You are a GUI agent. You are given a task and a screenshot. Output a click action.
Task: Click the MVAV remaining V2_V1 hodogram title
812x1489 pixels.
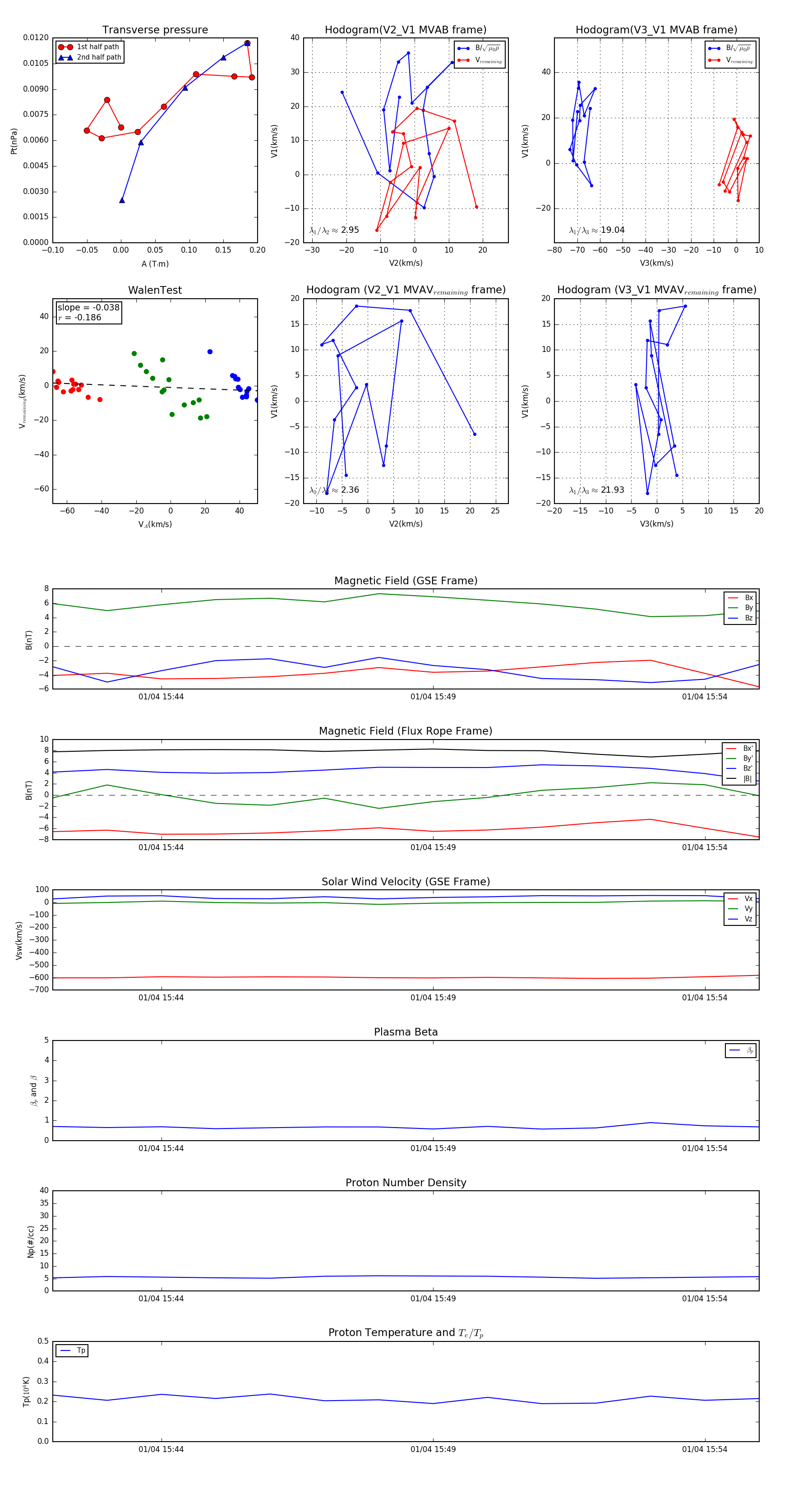click(x=406, y=290)
